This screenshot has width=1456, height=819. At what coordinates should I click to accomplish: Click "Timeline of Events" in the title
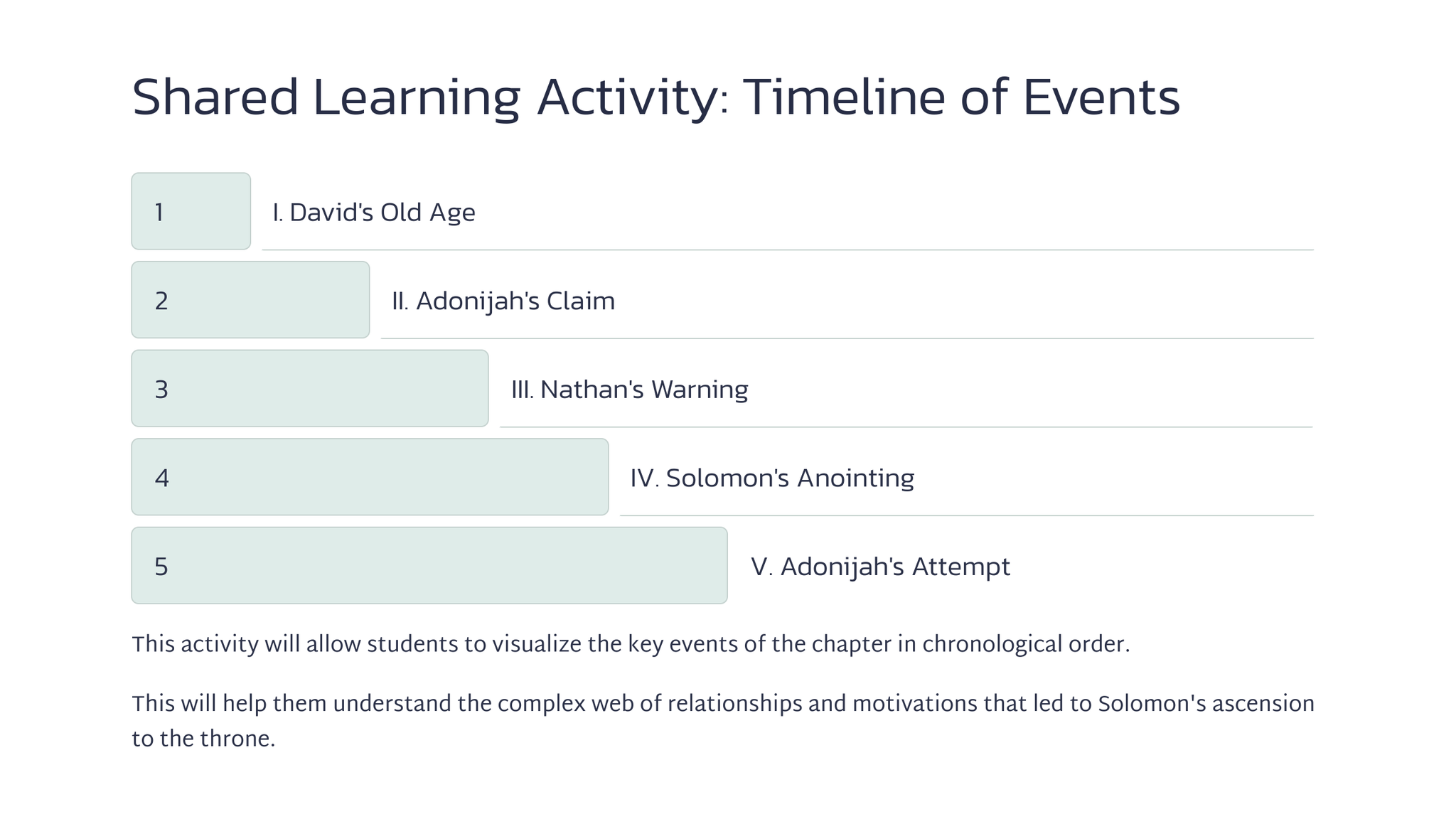[x=961, y=97]
